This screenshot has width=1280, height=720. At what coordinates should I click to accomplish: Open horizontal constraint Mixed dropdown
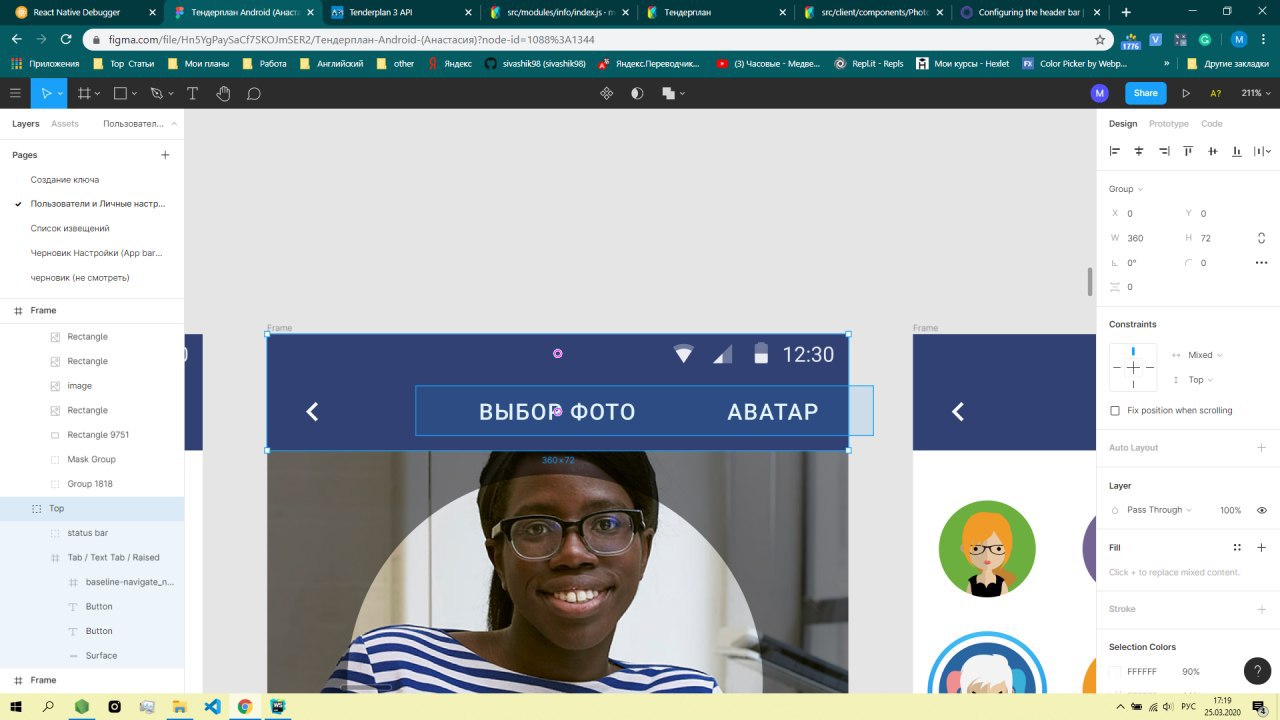1205,355
